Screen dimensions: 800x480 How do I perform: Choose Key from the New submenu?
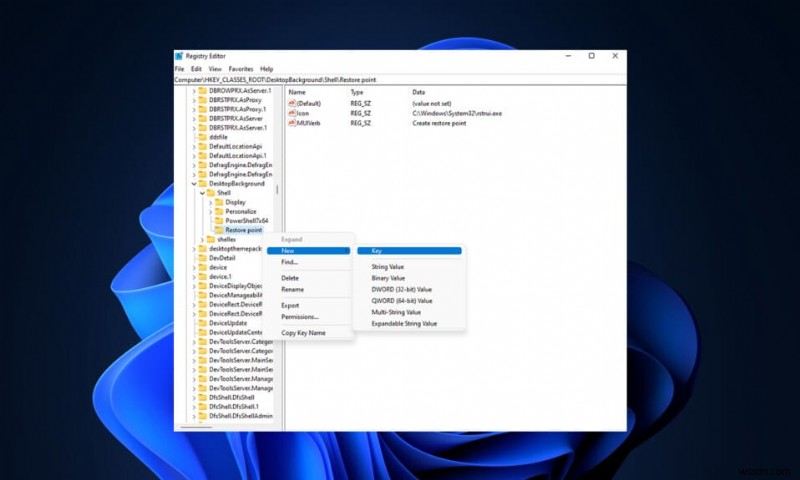pyautogui.click(x=376, y=251)
